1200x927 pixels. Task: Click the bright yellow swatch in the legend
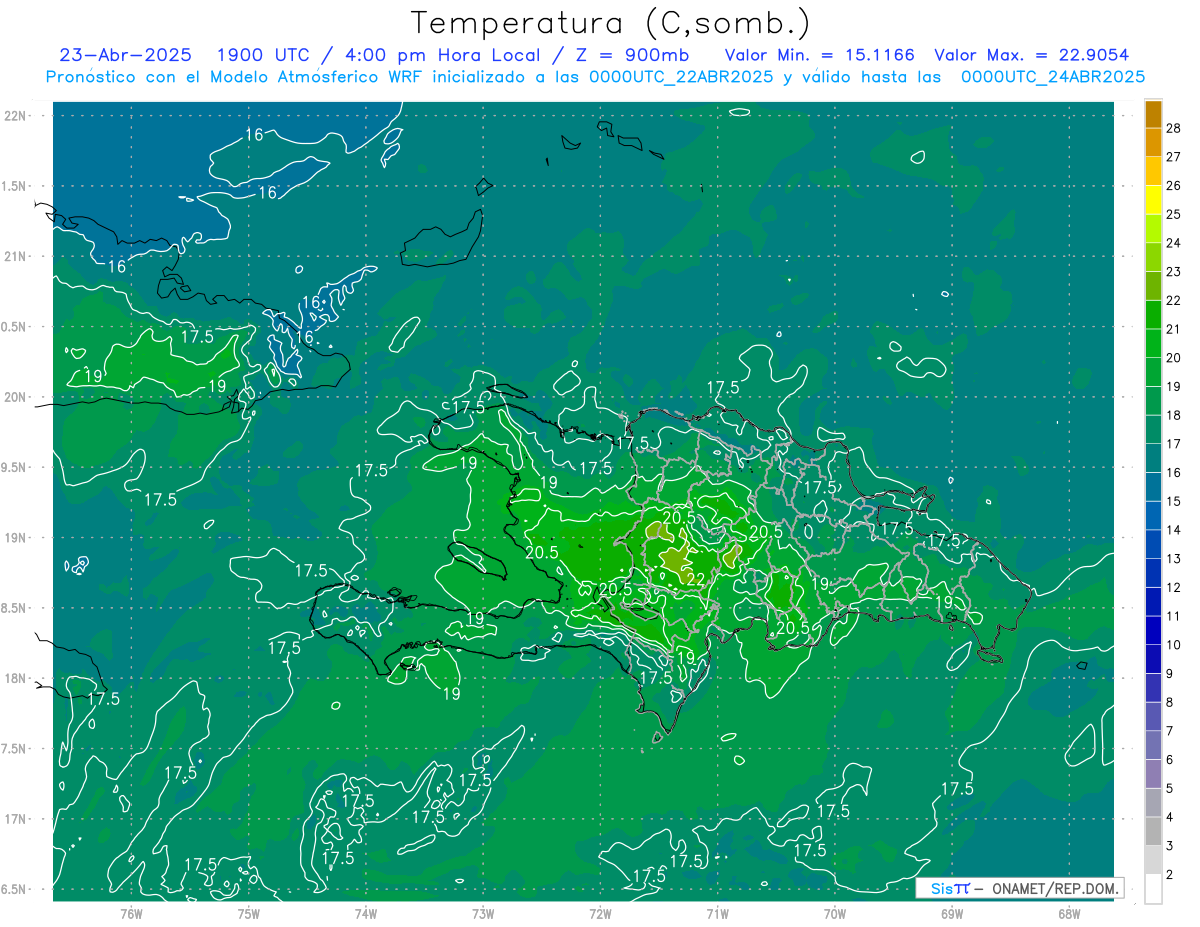coord(1153,200)
